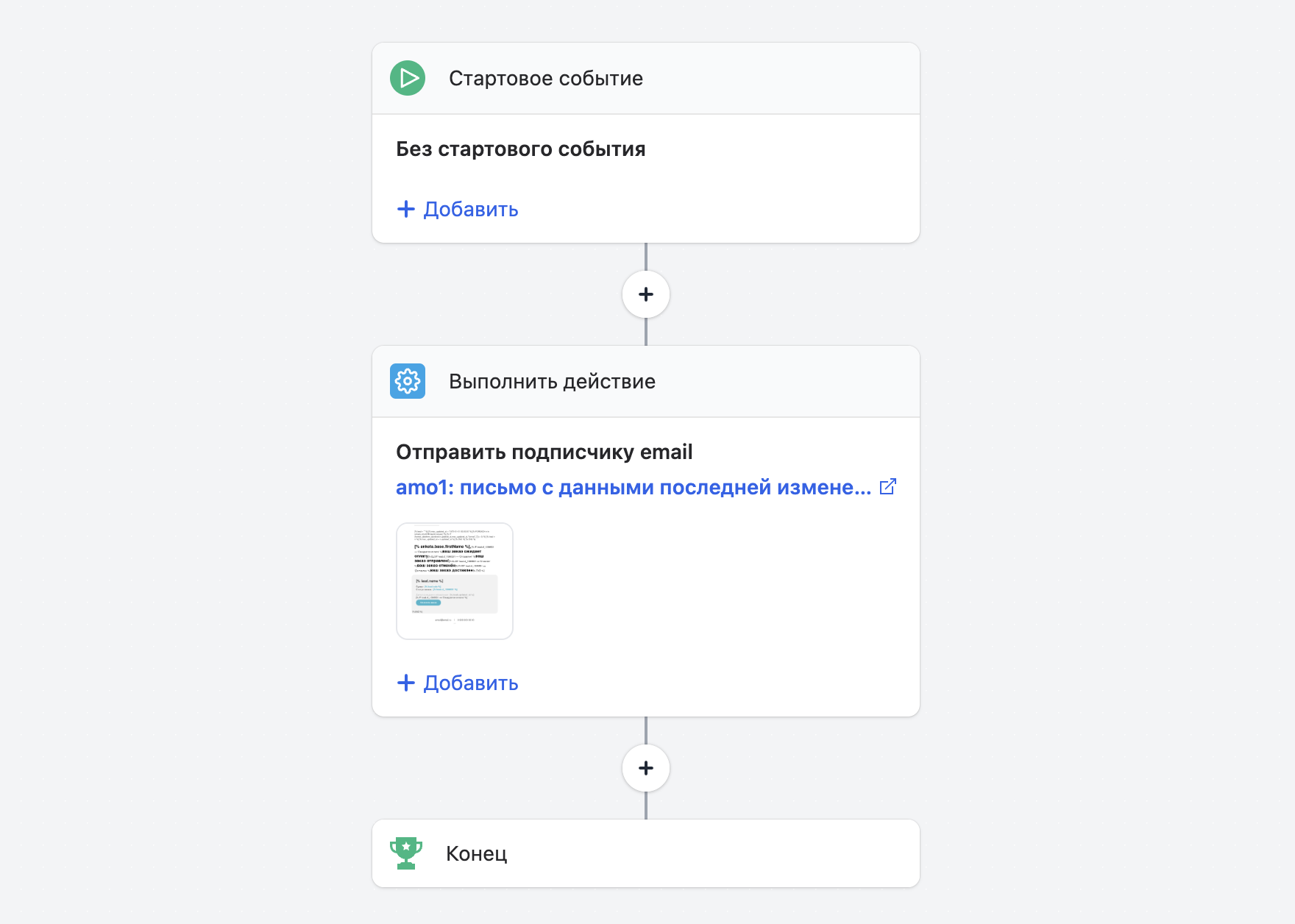Select the Конец label
Image resolution: width=1295 pixels, height=924 pixels.
476,853
